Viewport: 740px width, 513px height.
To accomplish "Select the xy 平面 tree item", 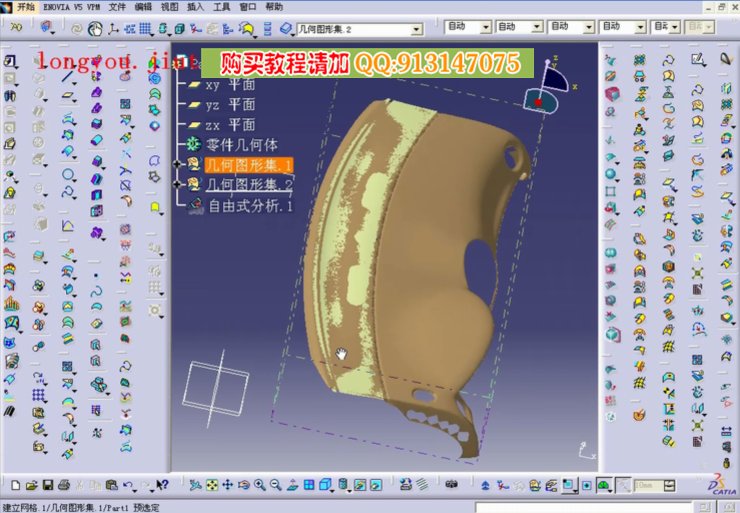I will 230,84.
